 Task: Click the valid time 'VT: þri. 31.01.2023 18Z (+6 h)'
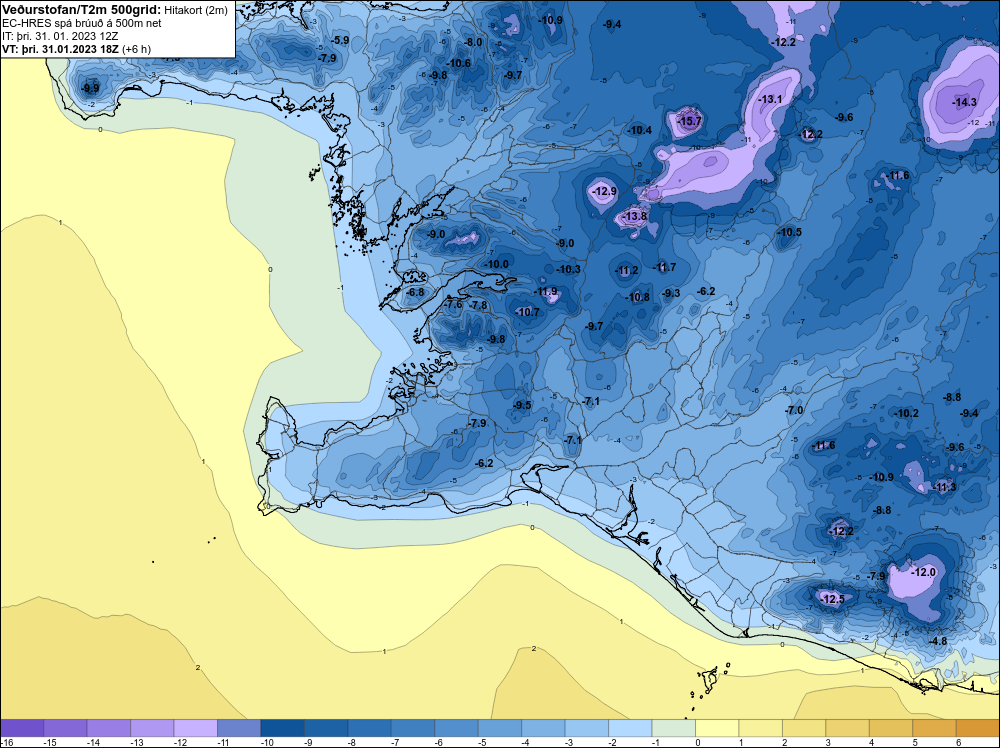coord(77,49)
